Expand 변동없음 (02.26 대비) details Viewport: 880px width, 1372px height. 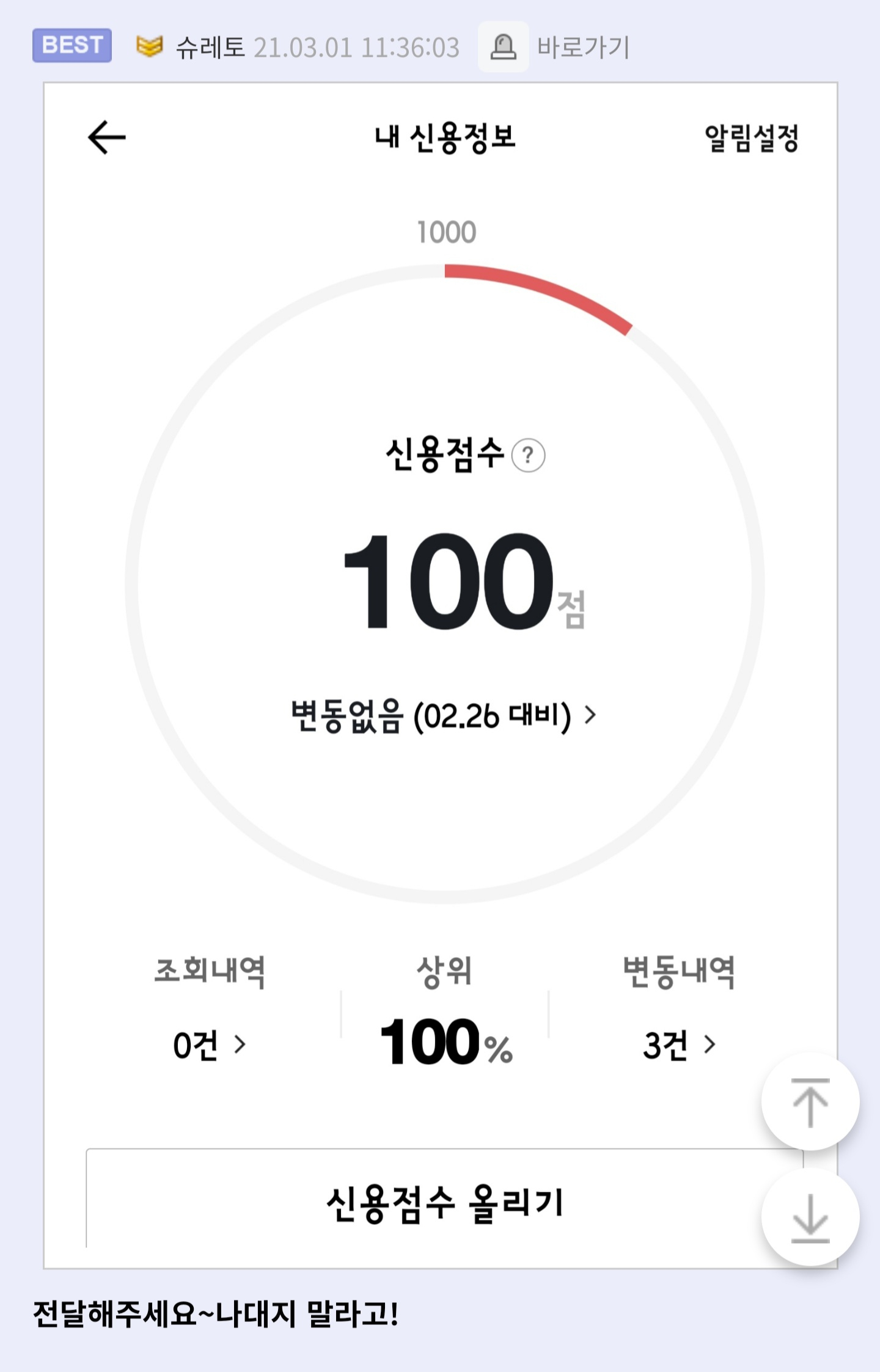[444, 715]
